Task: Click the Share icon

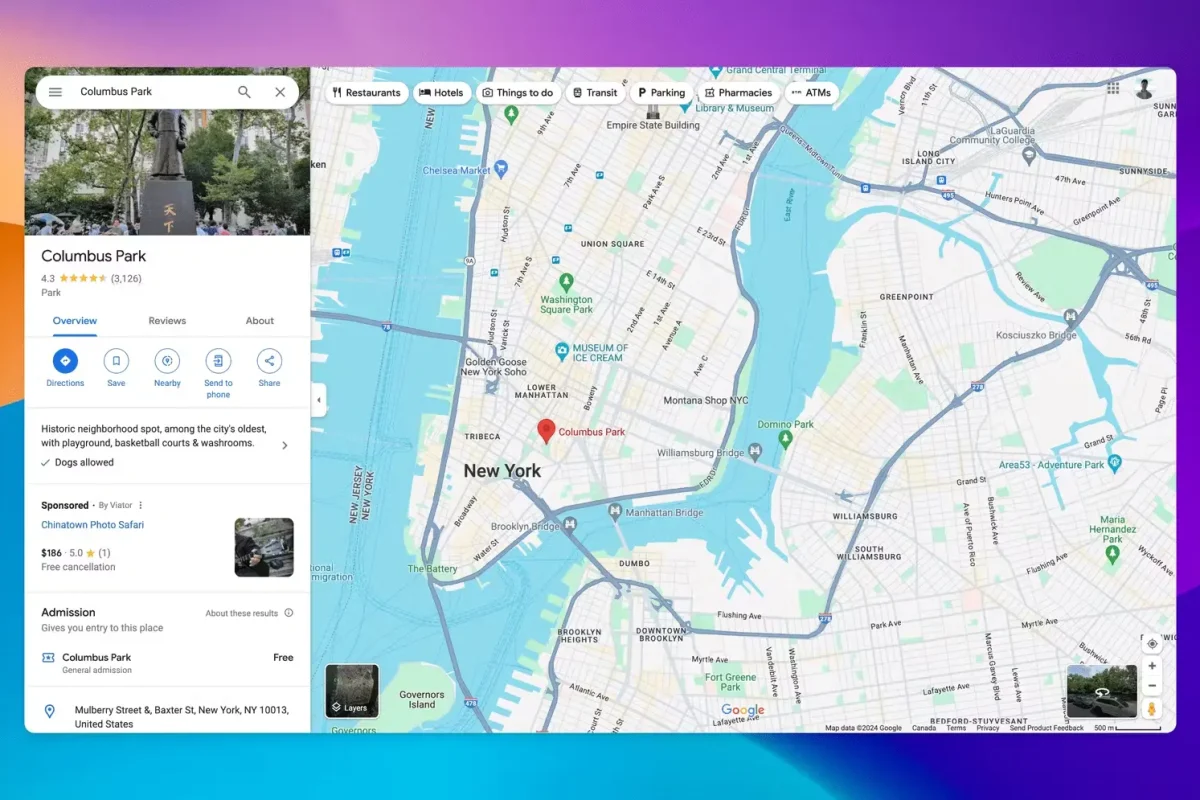Action: point(269,361)
